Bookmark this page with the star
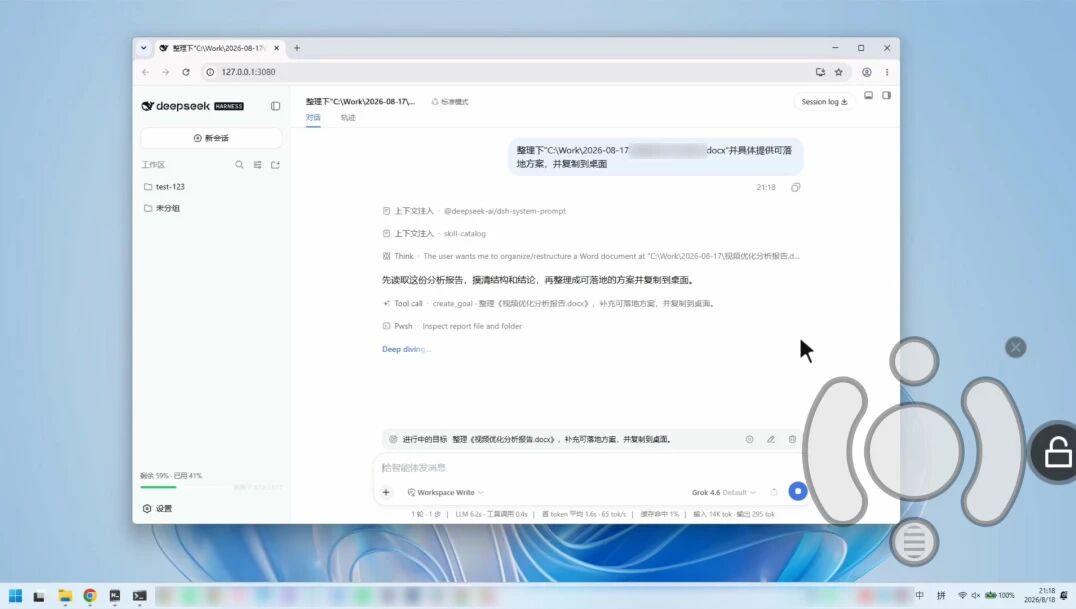The width and height of the screenshot is (1076, 609). tap(839, 72)
